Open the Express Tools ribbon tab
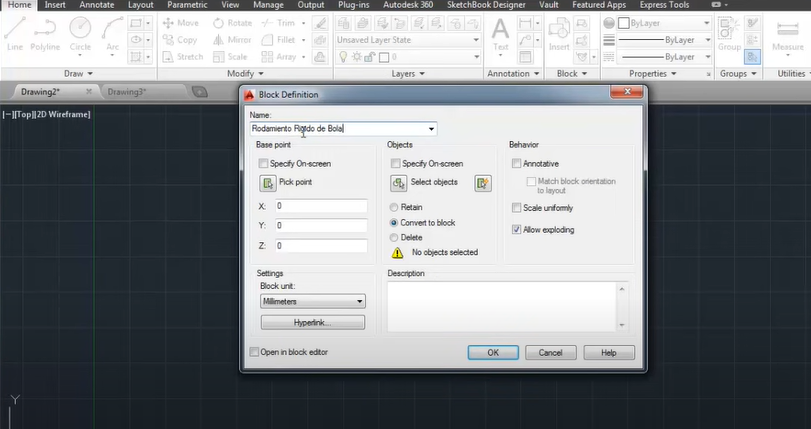The width and height of the screenshot is (811, 429). (664, 5)
